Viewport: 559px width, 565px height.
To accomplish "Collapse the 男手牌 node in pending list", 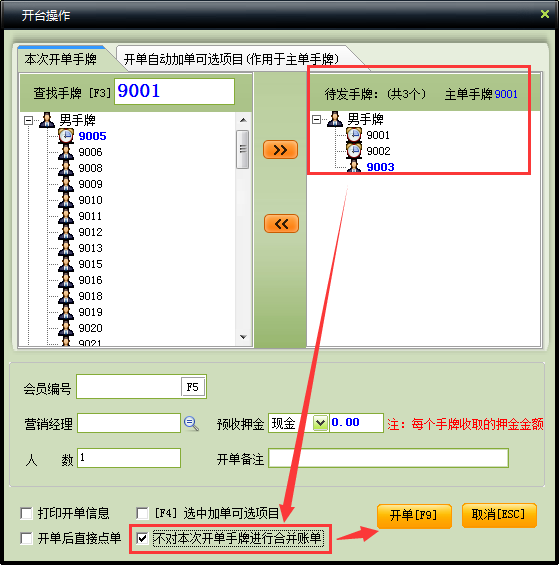I will point(316,119).
